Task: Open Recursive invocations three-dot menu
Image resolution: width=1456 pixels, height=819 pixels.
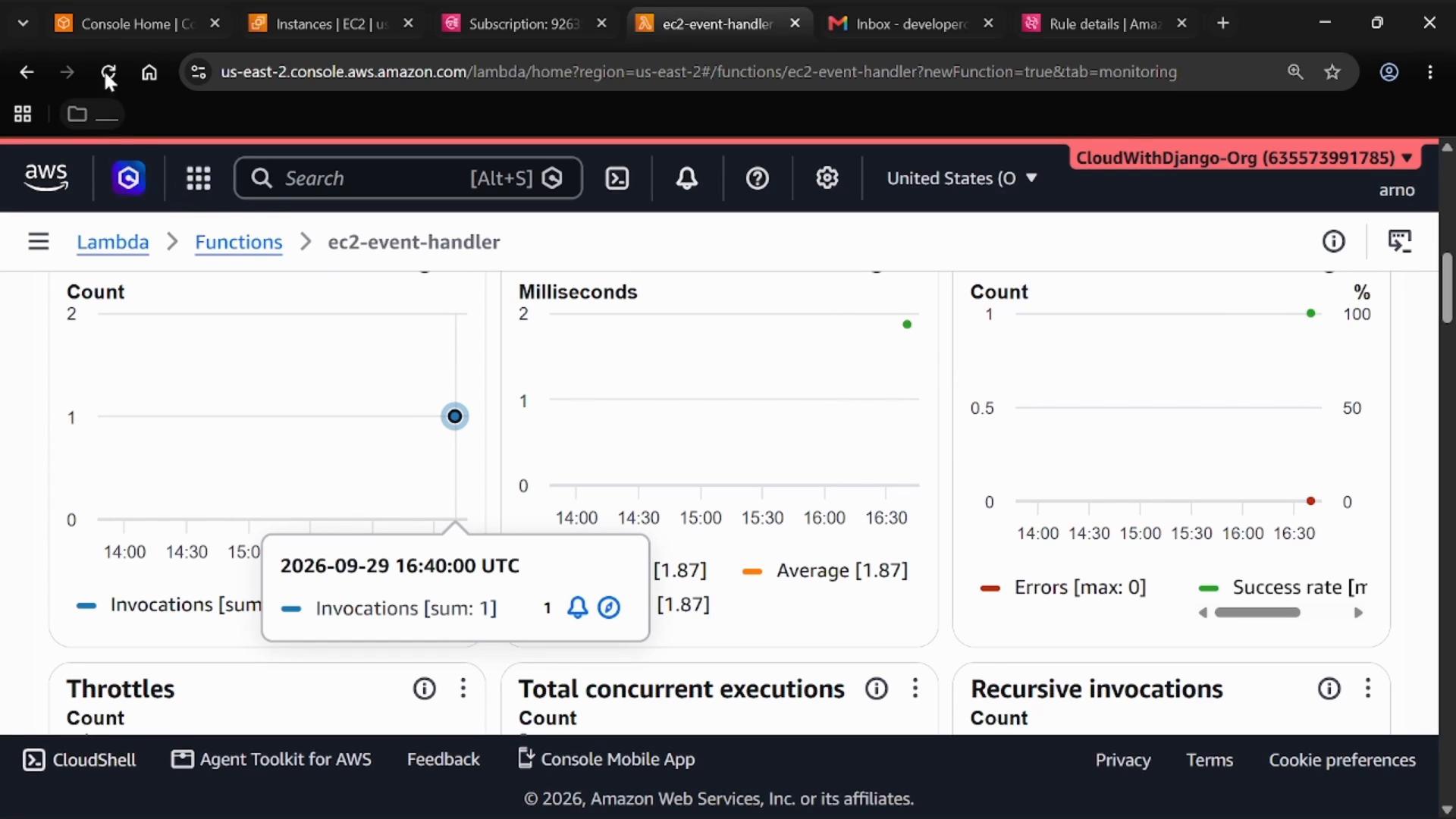Action: click(x=1368, y=689)
